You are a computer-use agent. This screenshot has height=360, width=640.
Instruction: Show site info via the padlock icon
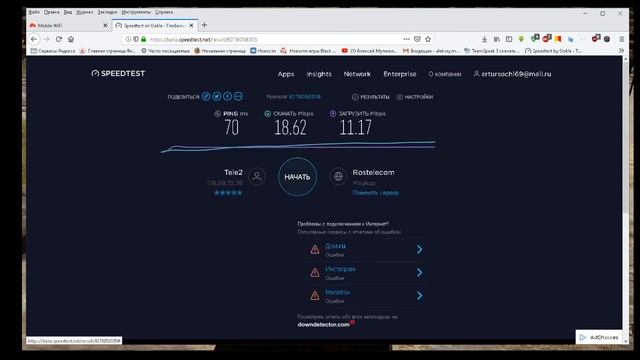(144, 39)
